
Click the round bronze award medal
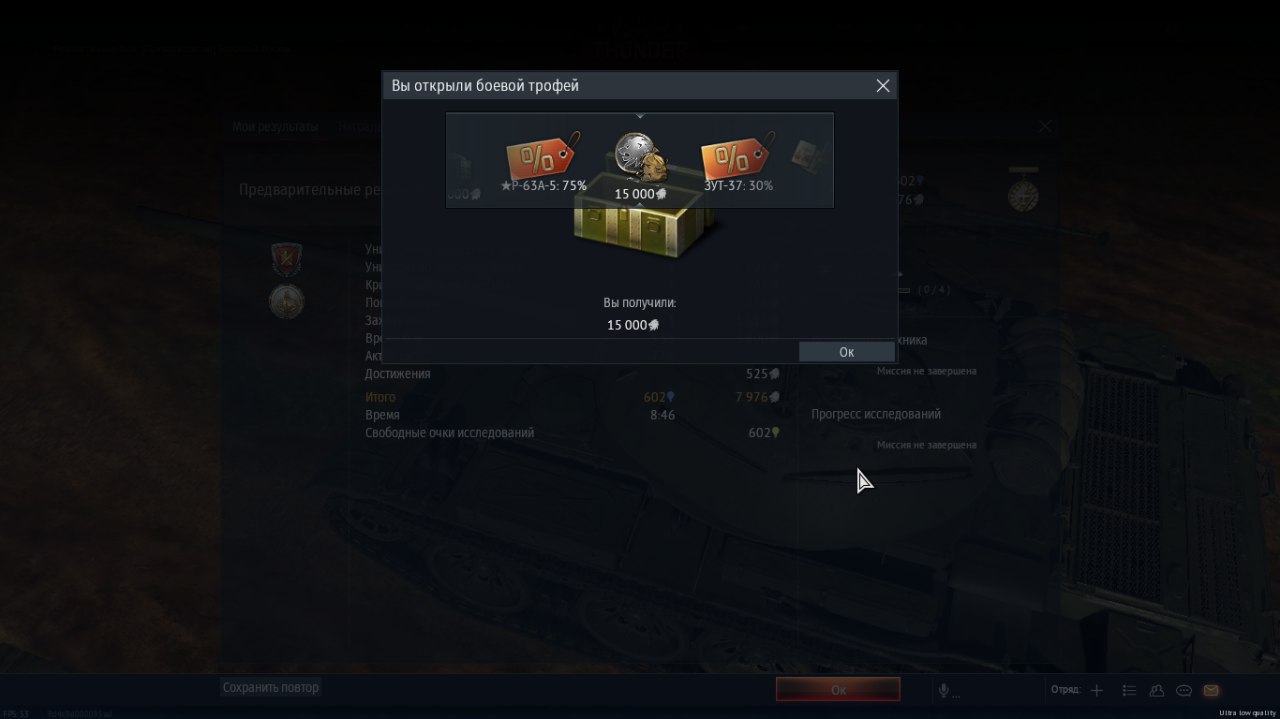click(x=286, y=301)
